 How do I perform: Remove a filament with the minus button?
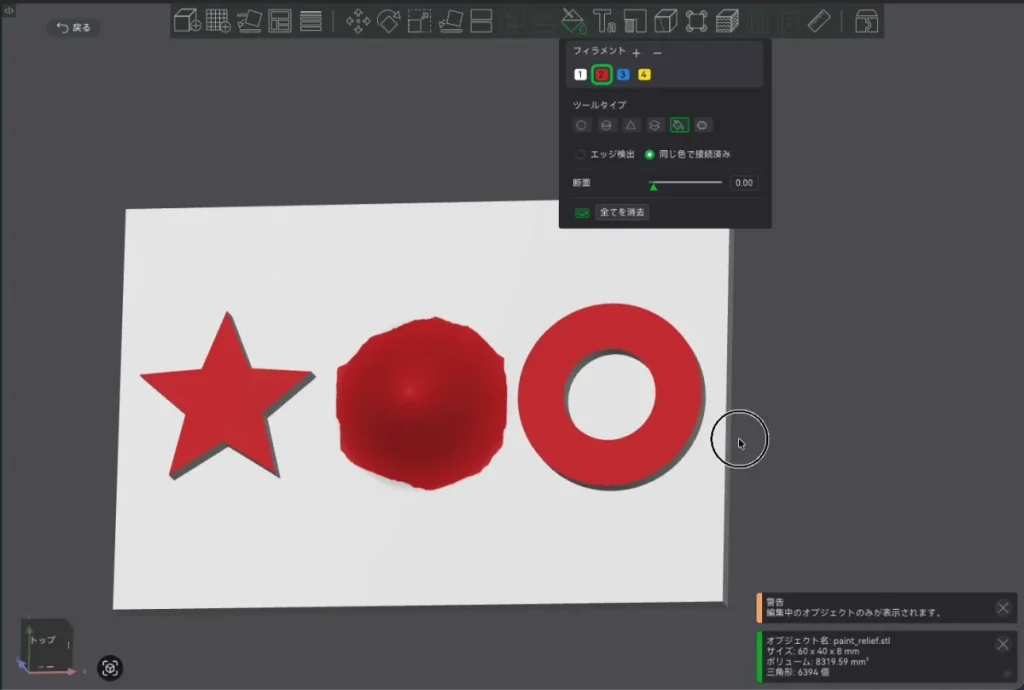[658, 52]
